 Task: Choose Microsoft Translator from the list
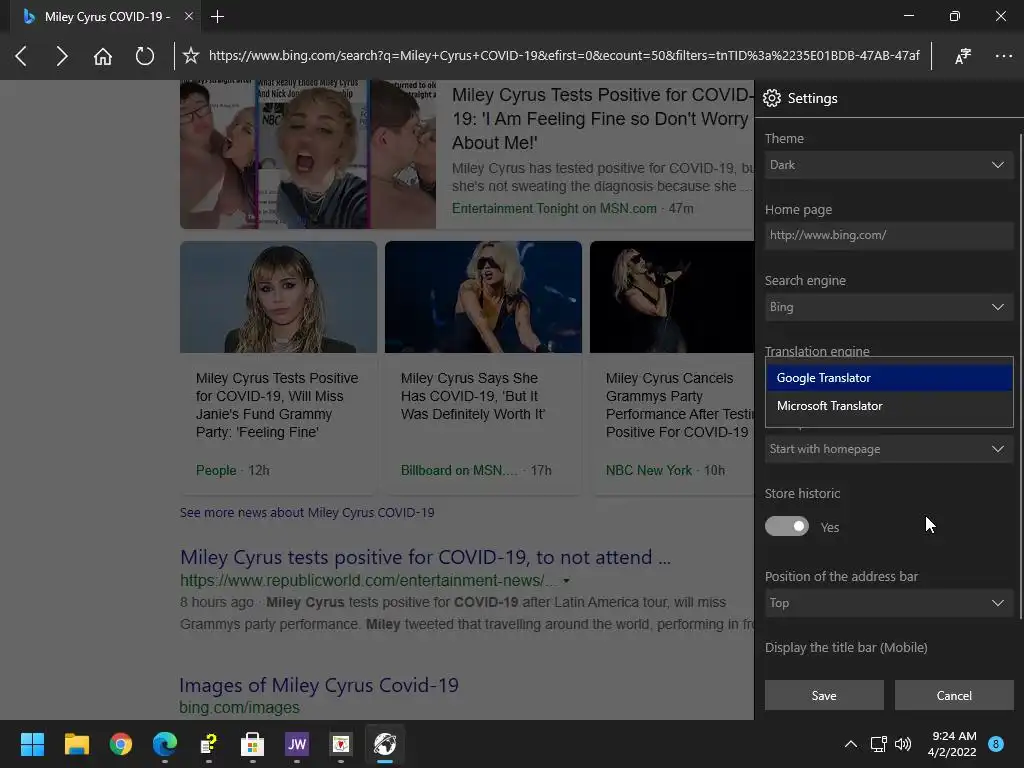[889, 406]
